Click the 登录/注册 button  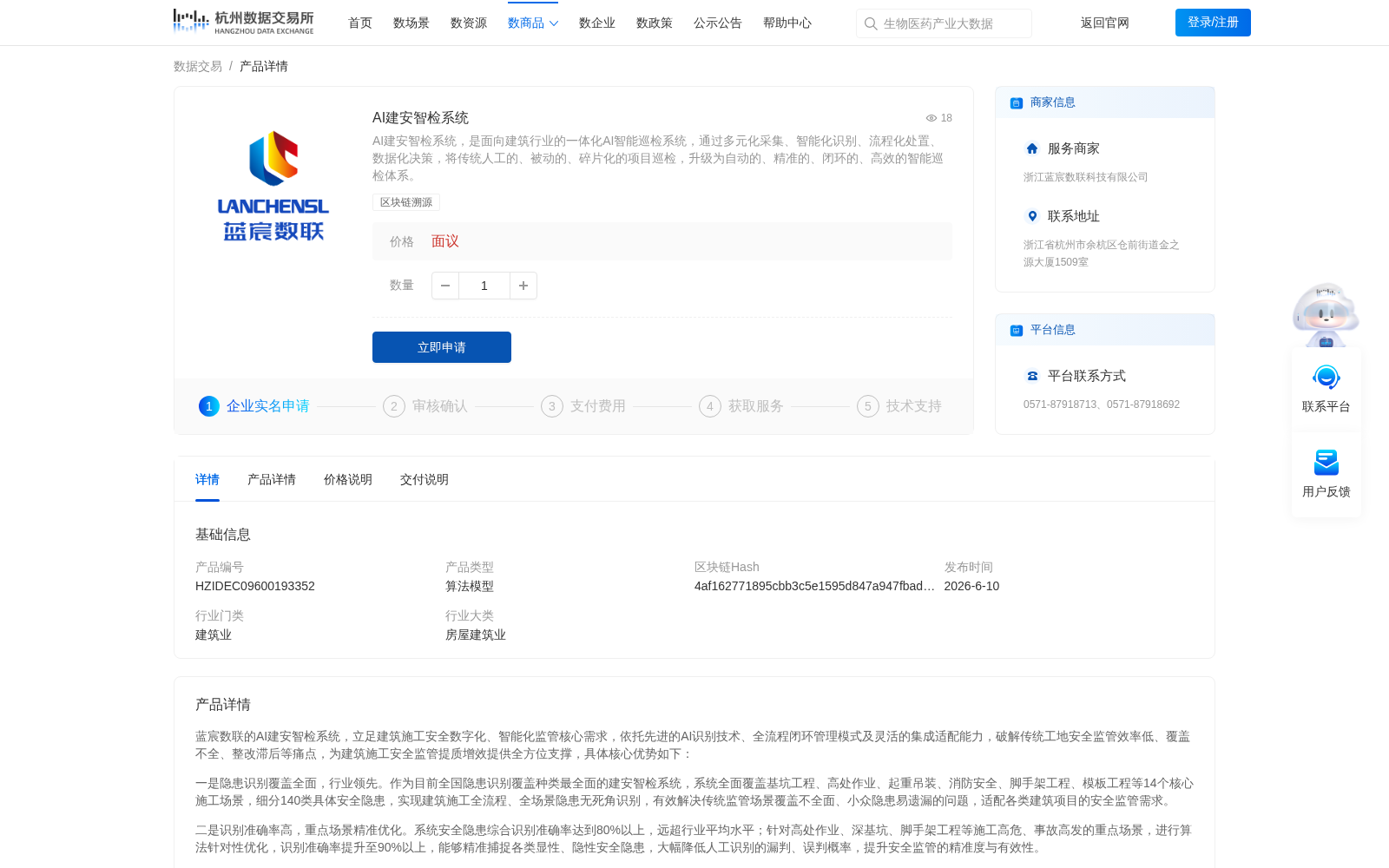click(1213, 23)
